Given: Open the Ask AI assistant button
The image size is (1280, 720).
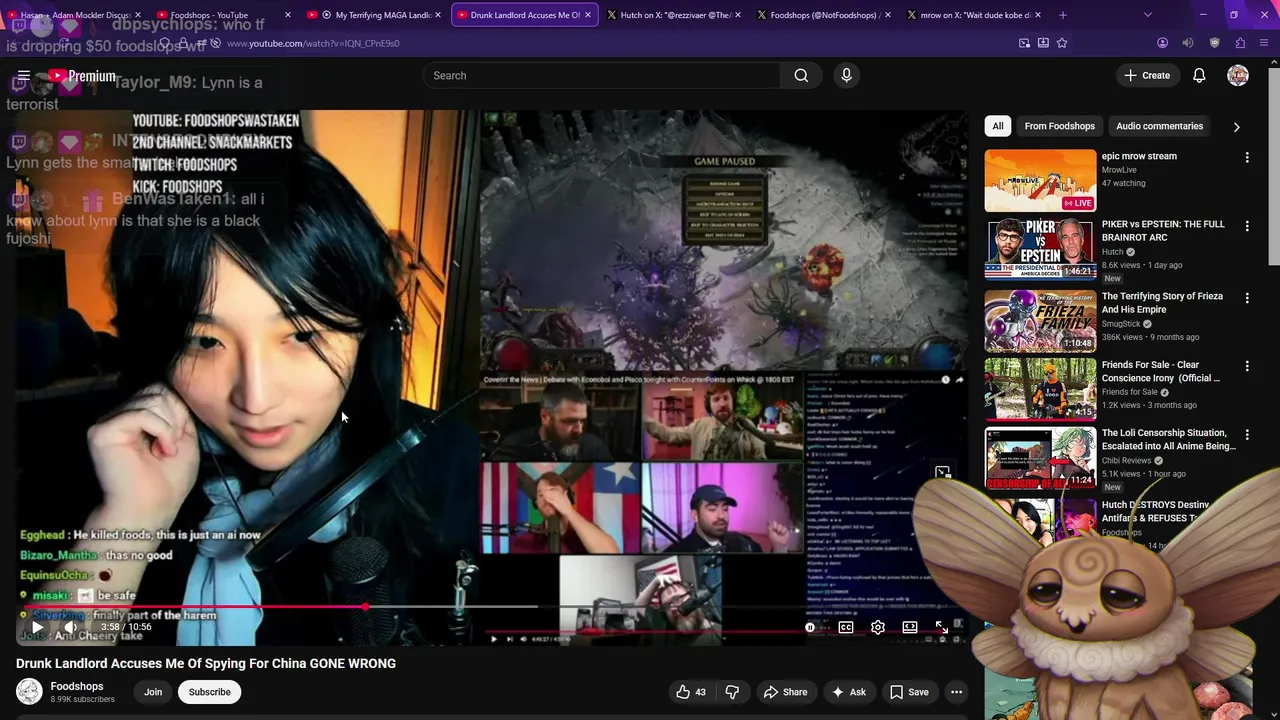Looking at the screenshot, I should 848,692.
